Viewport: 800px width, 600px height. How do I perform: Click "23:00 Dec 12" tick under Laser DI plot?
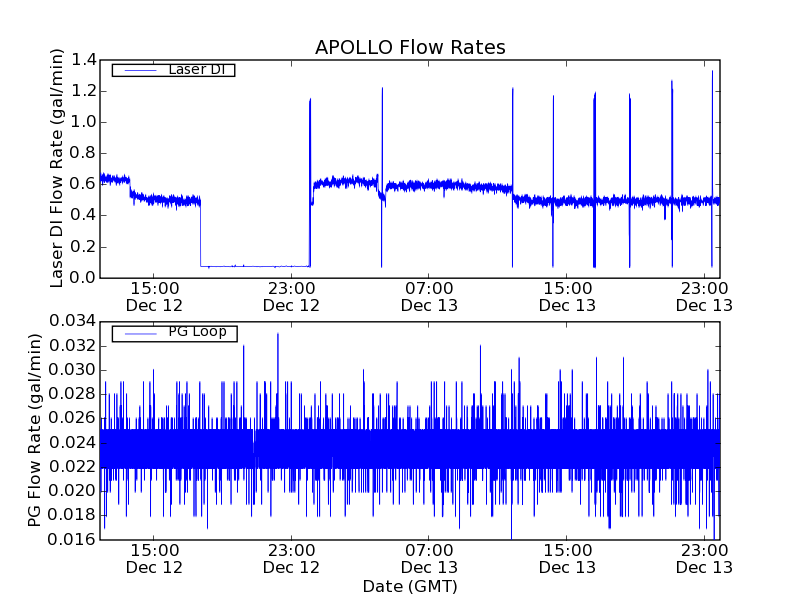[291, 297]
